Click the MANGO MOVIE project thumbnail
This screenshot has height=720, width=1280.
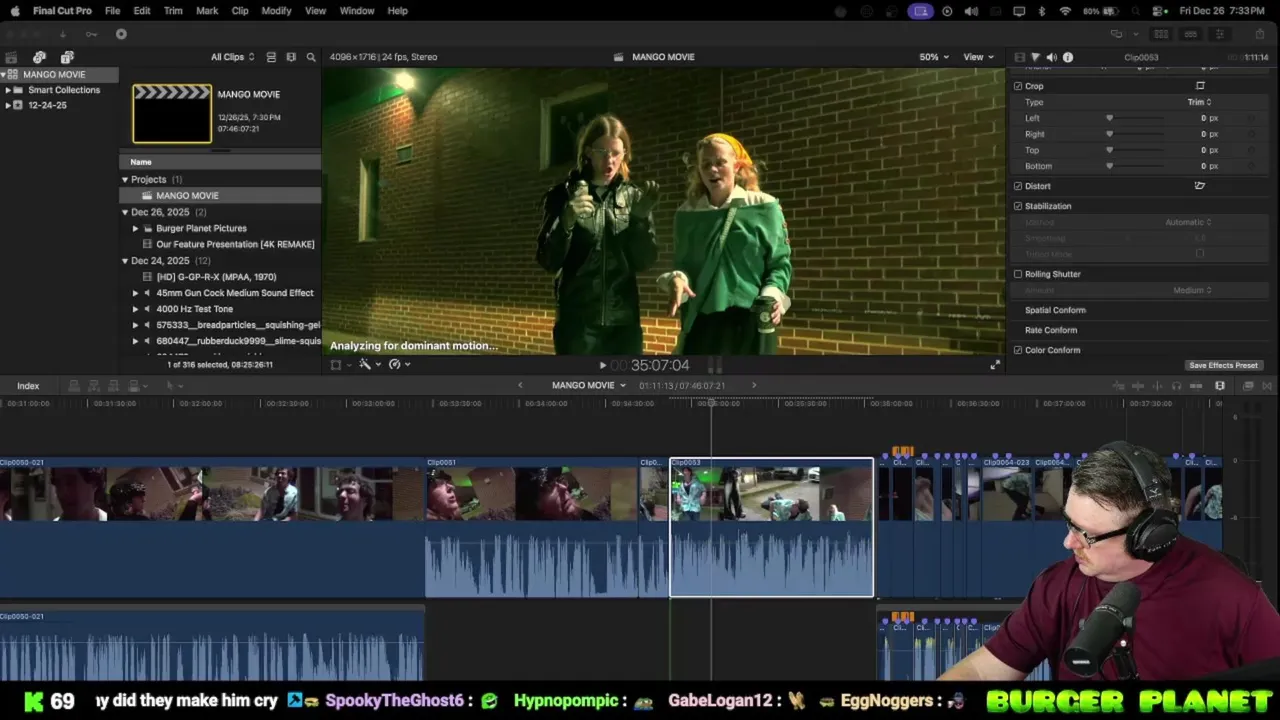(x=172, y=114)
